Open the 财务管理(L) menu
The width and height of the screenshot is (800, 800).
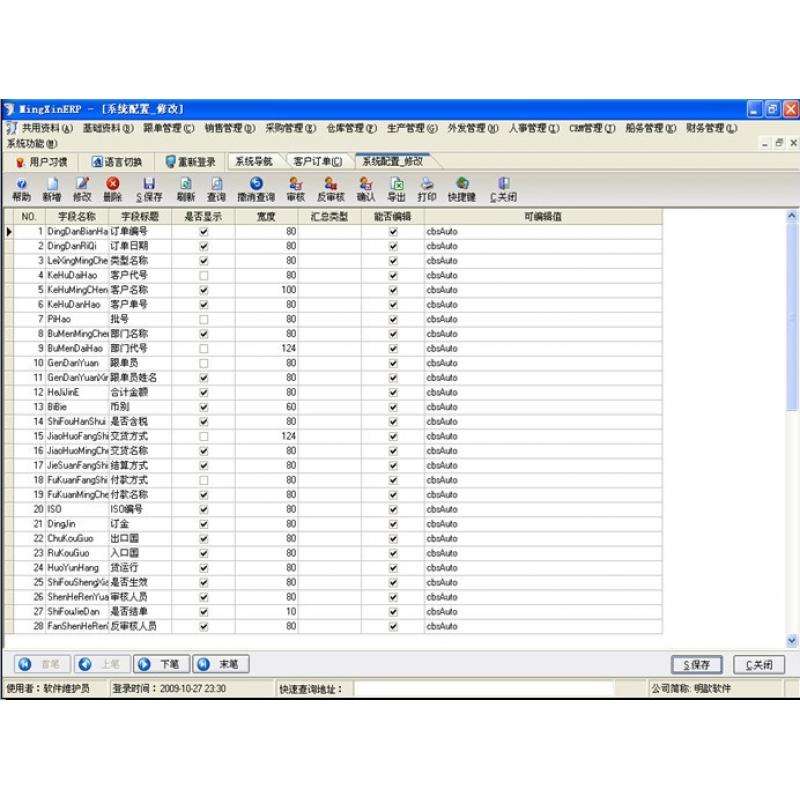[711, 128]
